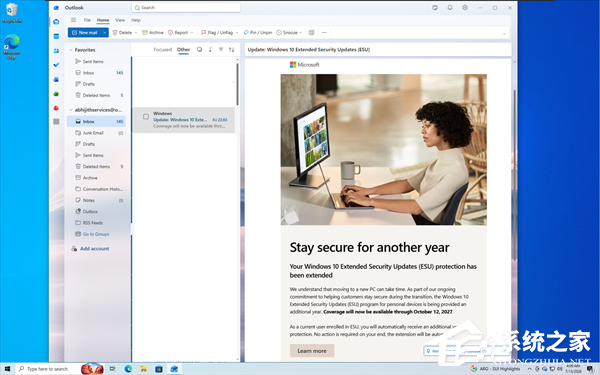Open the Help ribbon tab

[136, 20]
